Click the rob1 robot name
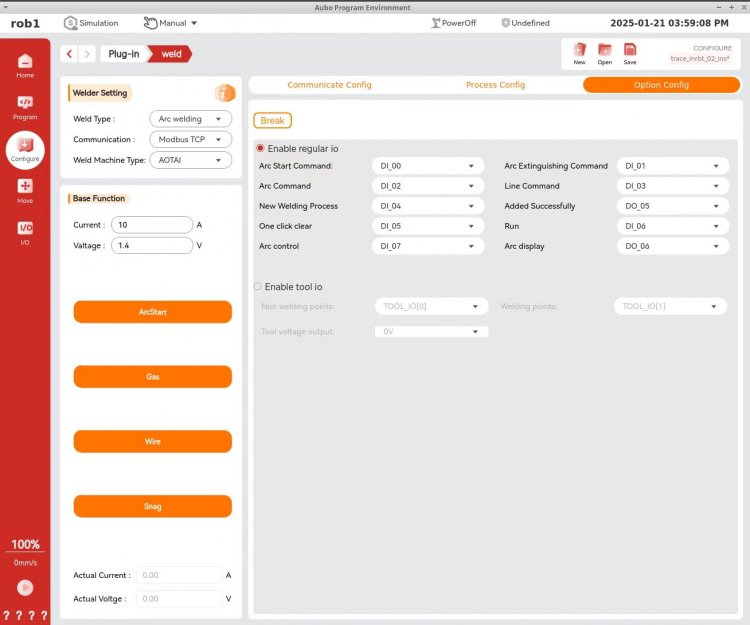Viewport: 750px width, 625px height. click(25, 23)
